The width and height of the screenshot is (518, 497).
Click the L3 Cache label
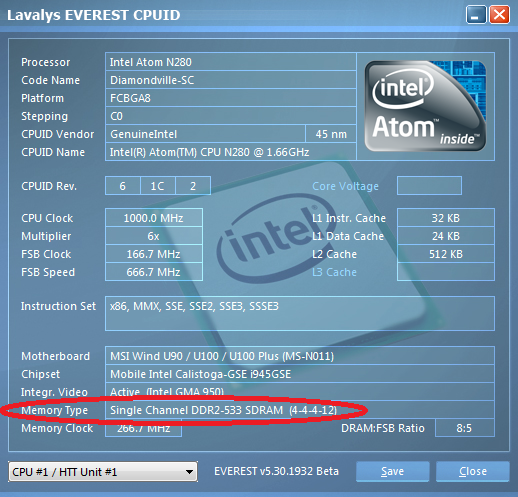334,272
